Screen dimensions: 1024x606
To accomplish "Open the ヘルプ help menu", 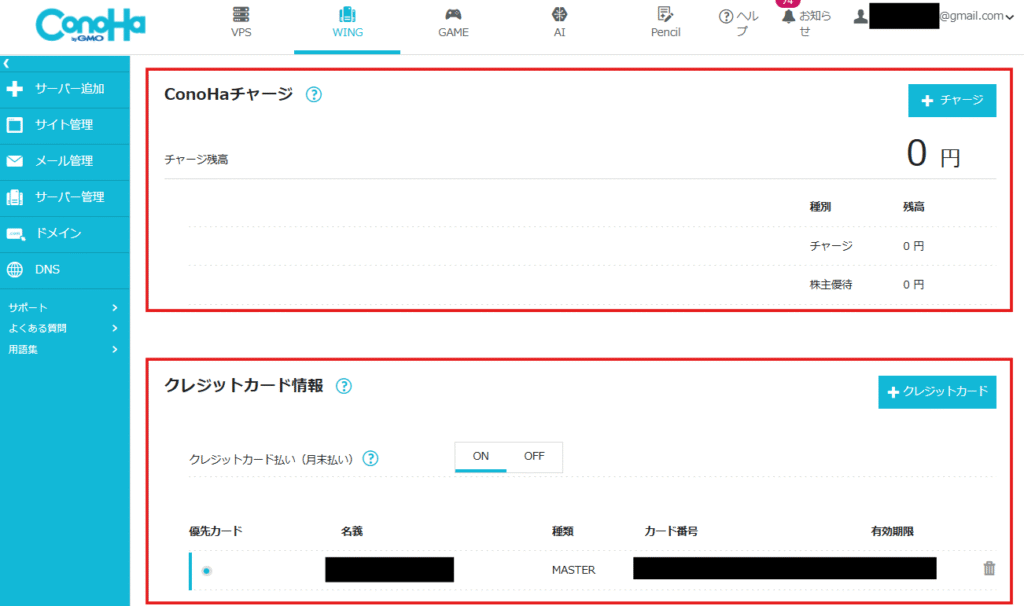I will (739, 23).
